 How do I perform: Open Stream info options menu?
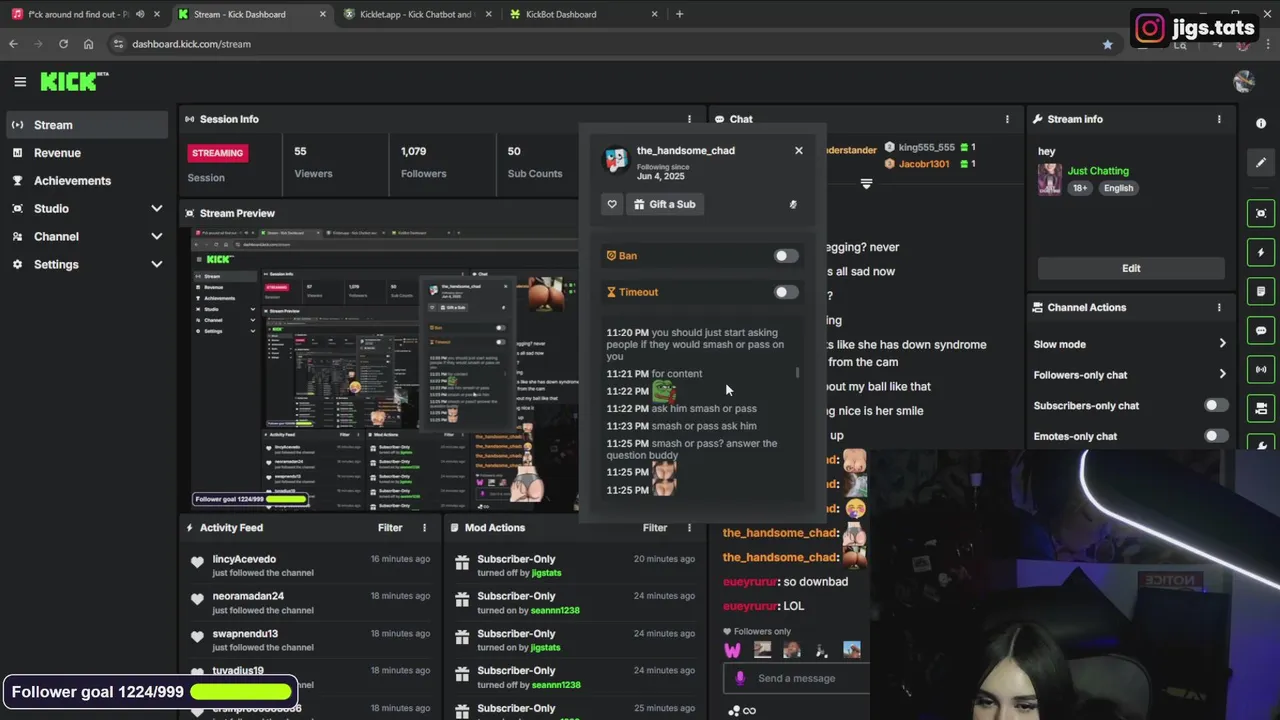pyautogui.click(x=1219, y=119)
